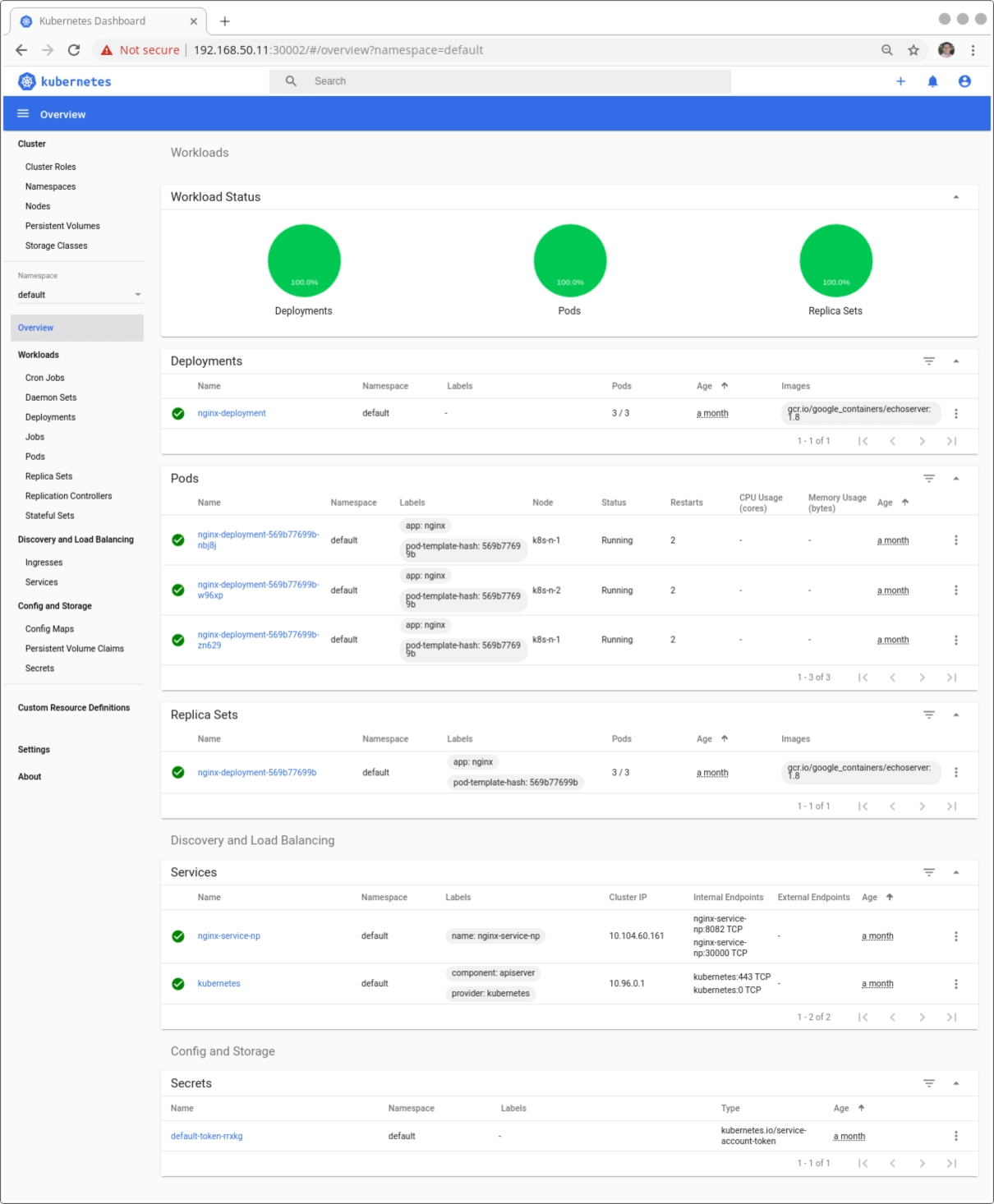Collapse the Secrets panel
This screenshot has height=1204, width=994.
(956, 1082)
